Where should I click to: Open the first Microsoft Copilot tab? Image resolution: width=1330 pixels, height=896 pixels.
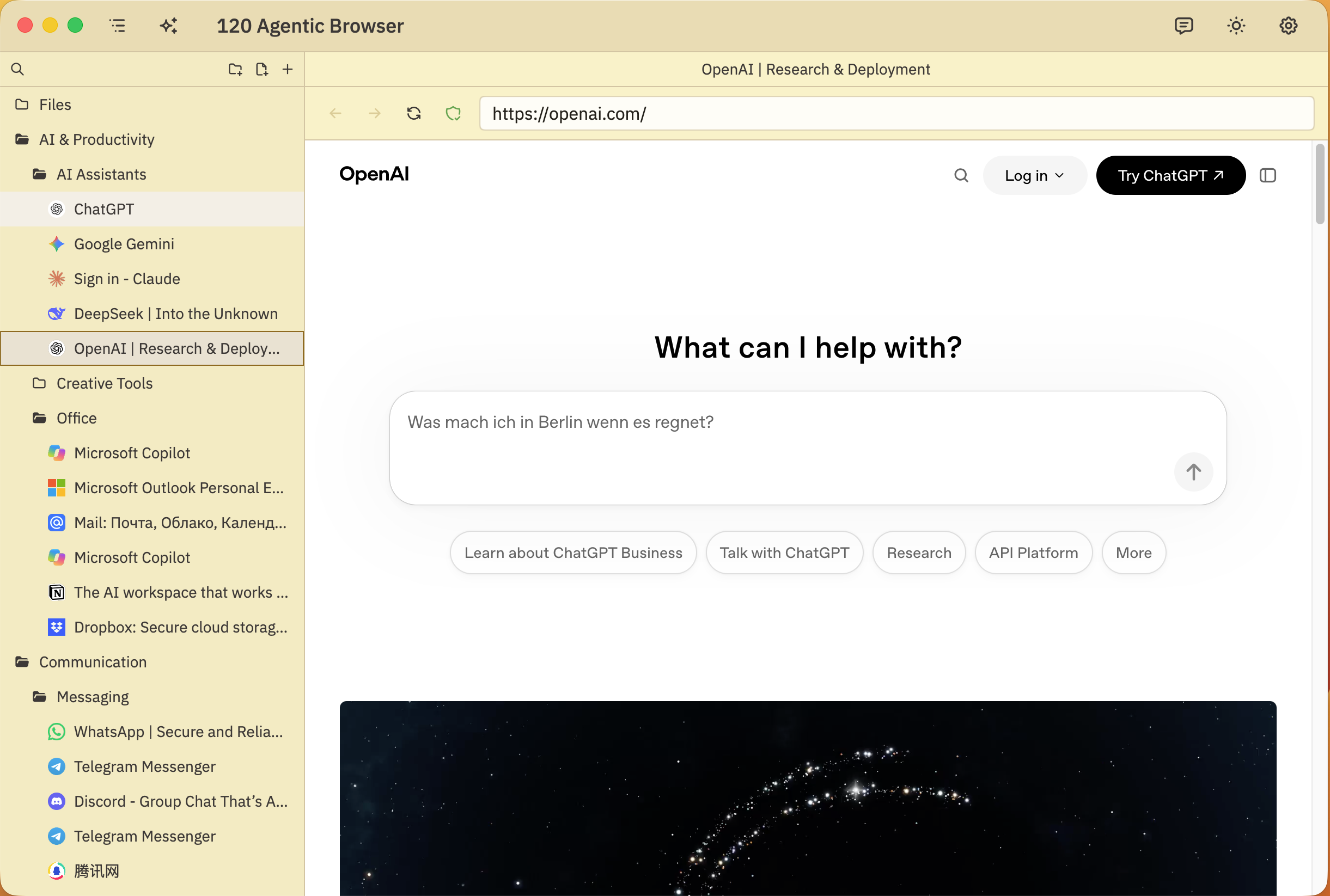coord(152,453)
